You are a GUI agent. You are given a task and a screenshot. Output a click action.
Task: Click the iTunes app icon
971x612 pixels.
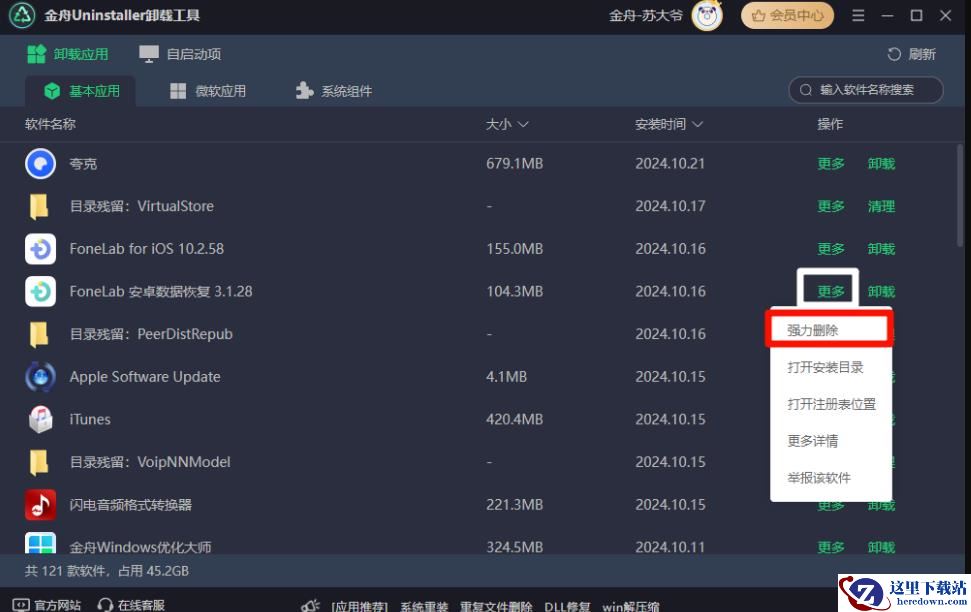(x=40, y=419)
